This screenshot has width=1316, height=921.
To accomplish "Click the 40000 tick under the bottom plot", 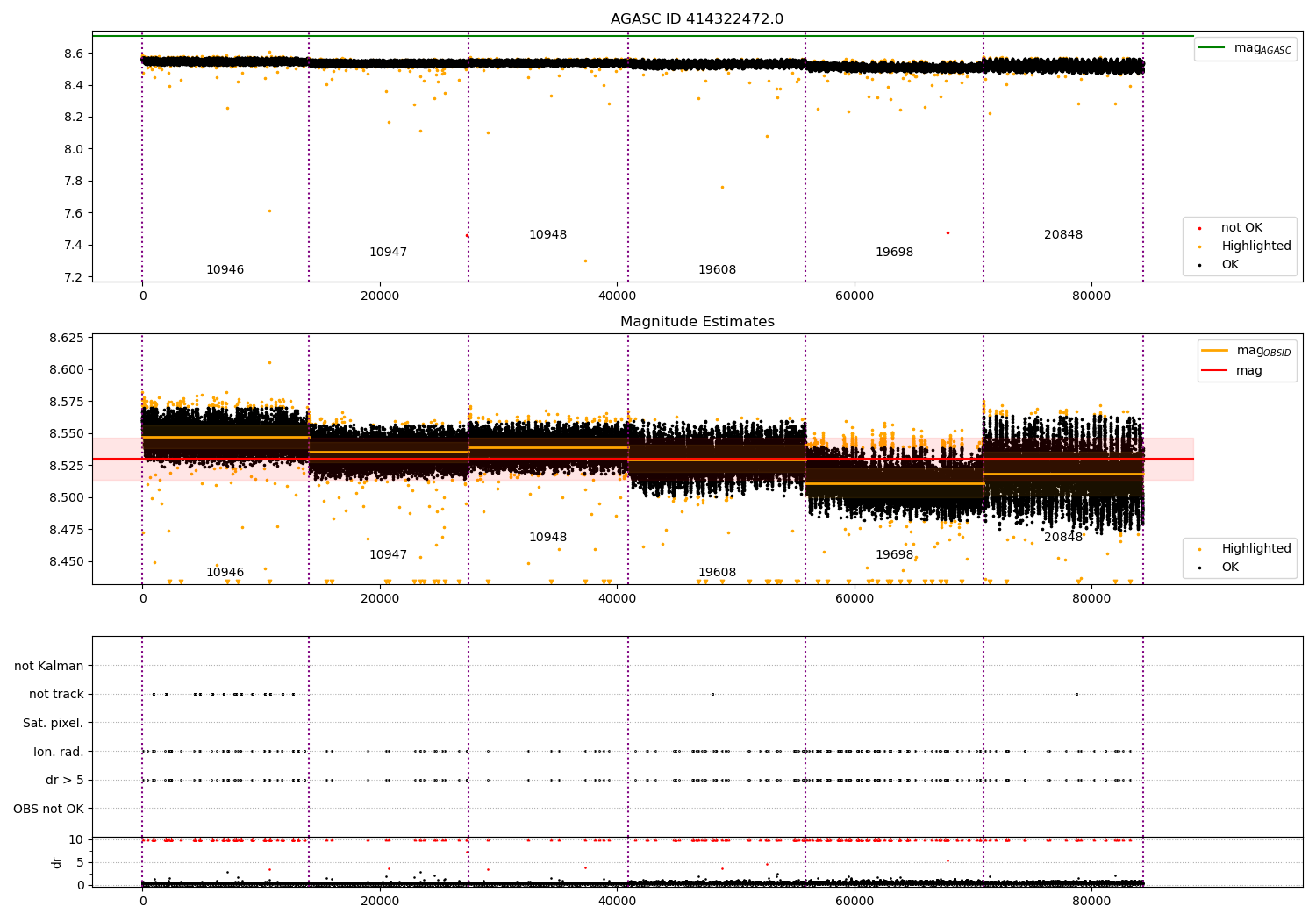I will (x=617, y=901).
